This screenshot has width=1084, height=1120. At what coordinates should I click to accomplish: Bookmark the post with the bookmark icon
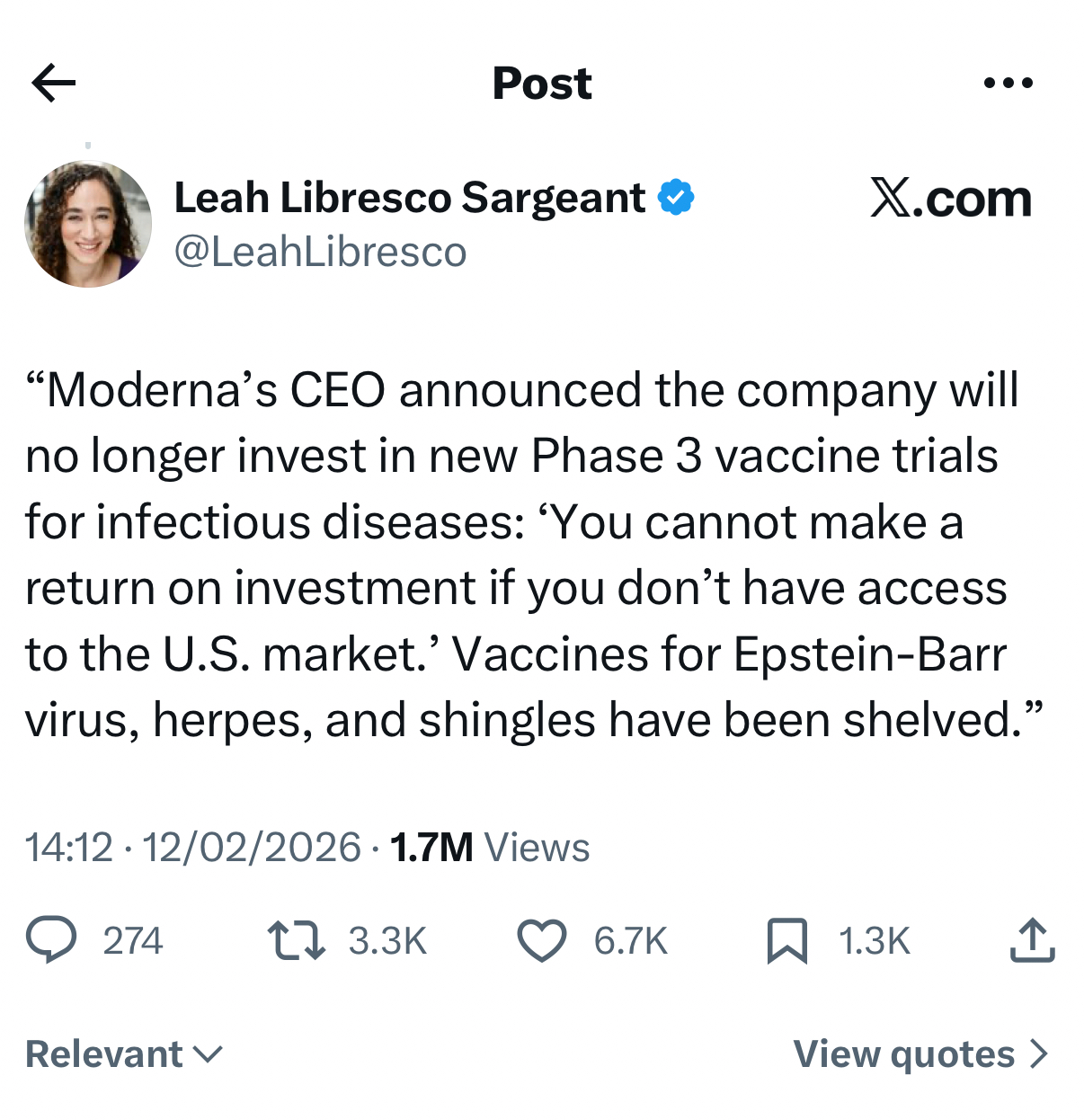(787, 940)
